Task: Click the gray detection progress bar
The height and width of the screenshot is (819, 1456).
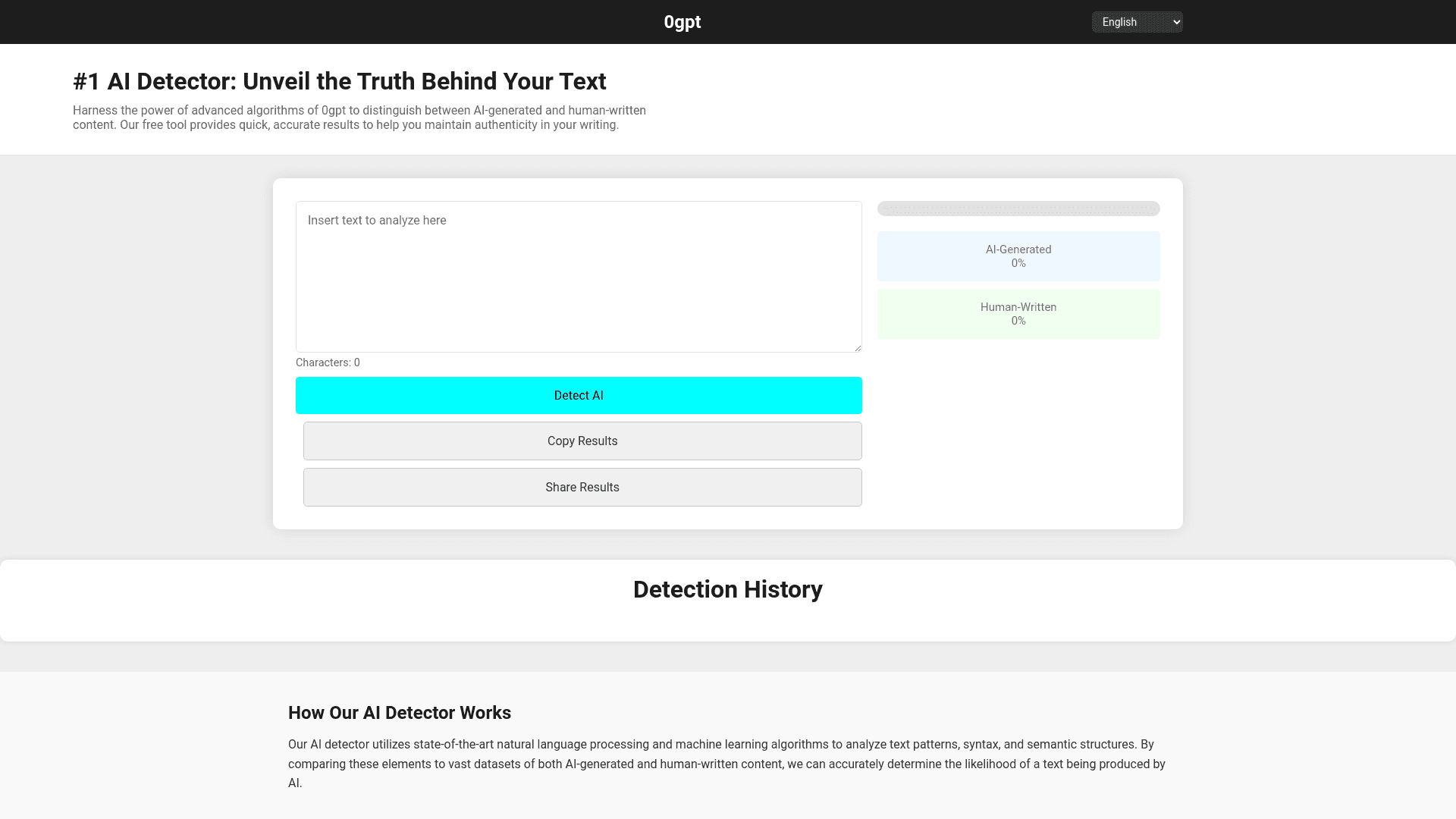Action: [x=1018, y=209]
